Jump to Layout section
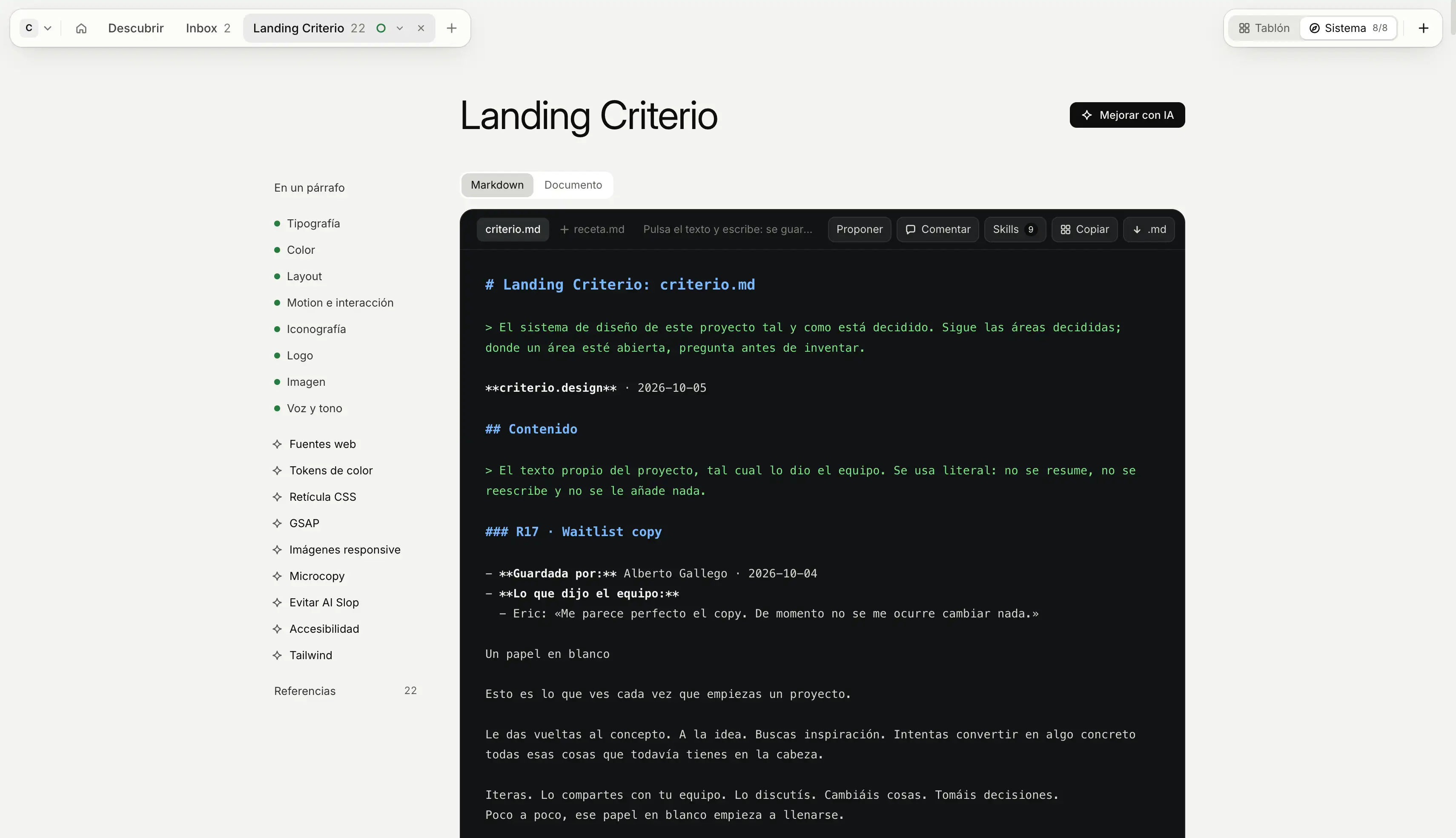The height and width of the screenshot is (838, 1456). pos(304,276)
